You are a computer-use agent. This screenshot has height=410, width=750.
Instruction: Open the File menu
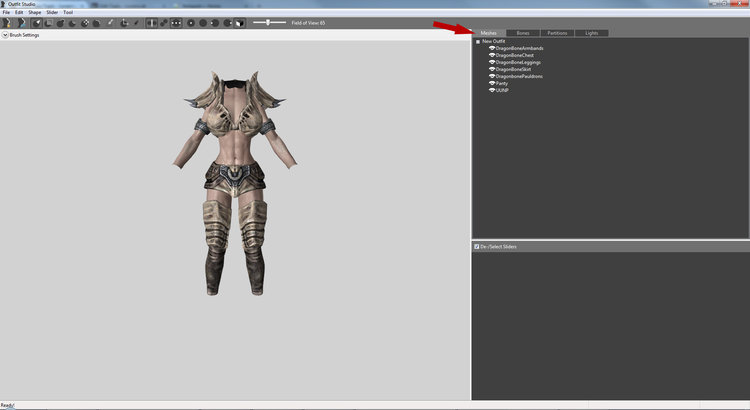(6, 12)
